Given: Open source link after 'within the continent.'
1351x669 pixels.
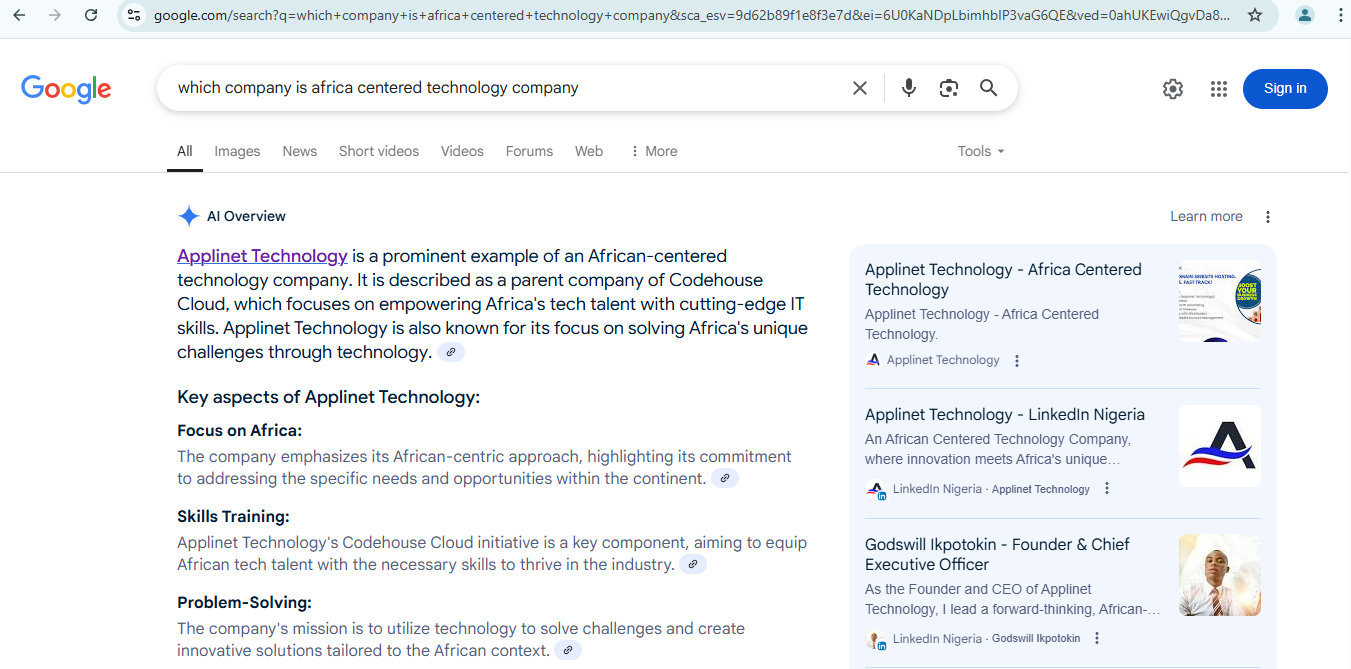Looking at the screenshot, I should coord(725,478).
